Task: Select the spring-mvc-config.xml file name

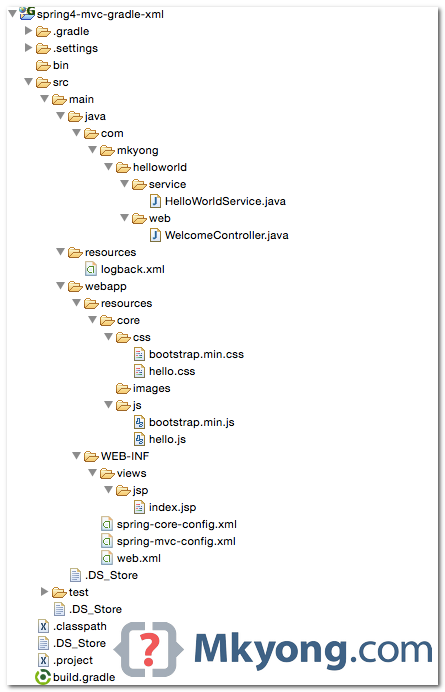Action: point(176,541)
